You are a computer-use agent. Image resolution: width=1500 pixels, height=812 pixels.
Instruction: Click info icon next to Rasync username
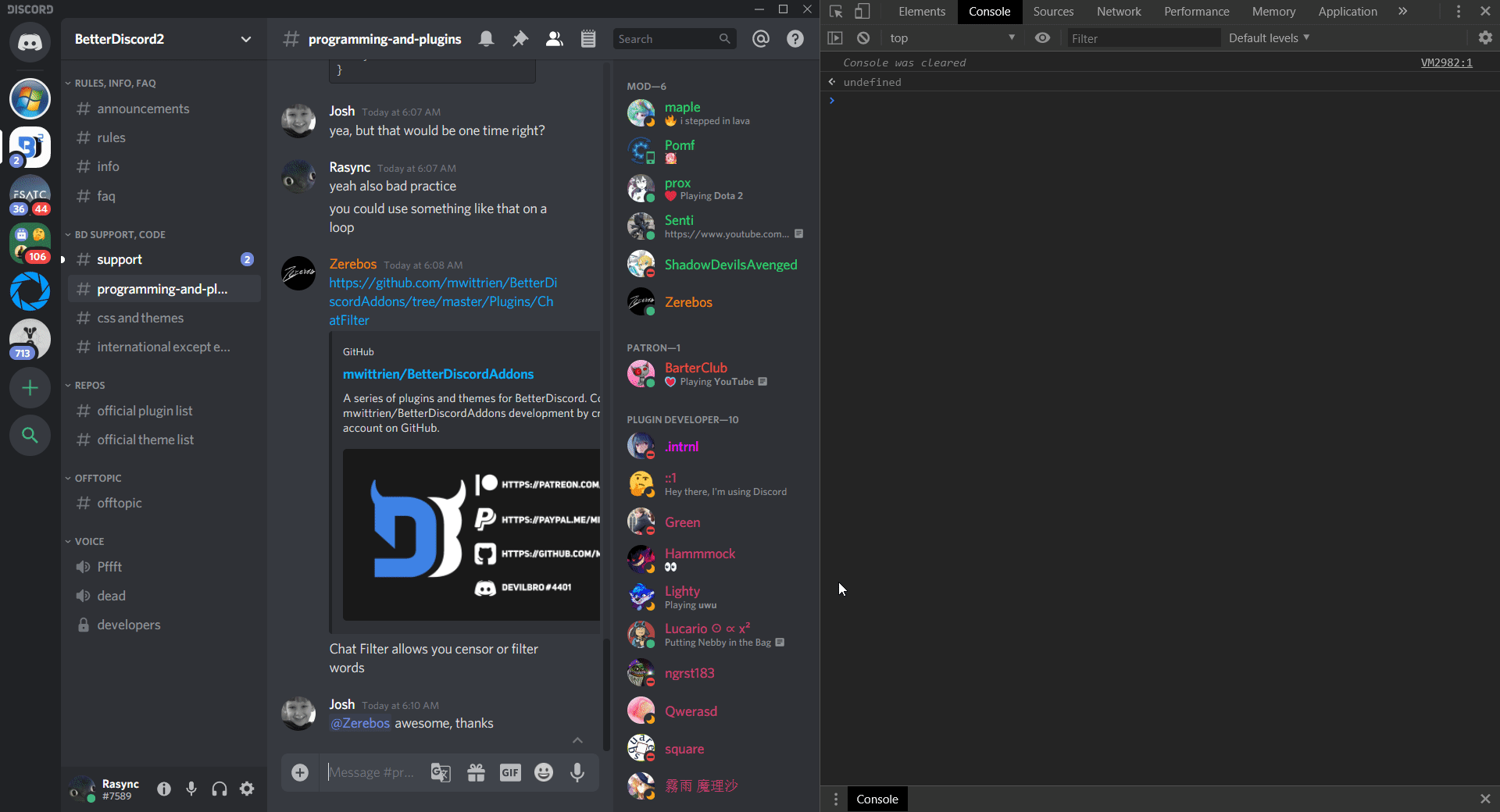(x=164, y=789)
